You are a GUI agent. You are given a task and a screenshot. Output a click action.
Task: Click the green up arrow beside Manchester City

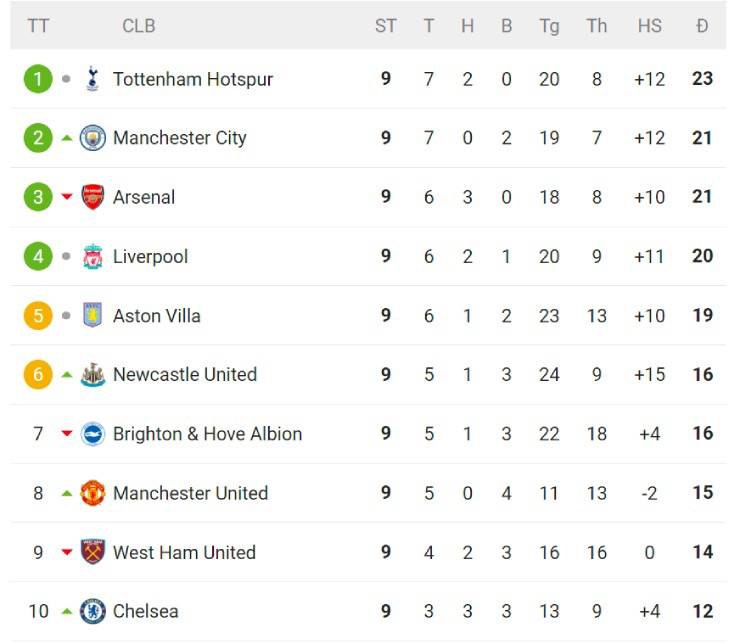click(67, 138)
